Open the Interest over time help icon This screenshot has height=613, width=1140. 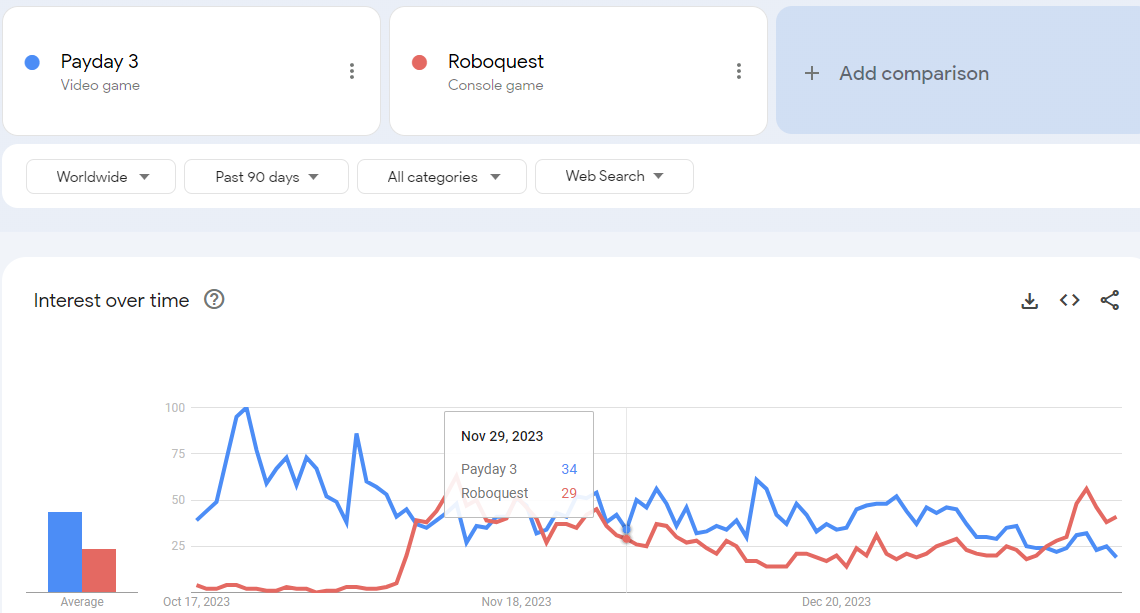214,300
